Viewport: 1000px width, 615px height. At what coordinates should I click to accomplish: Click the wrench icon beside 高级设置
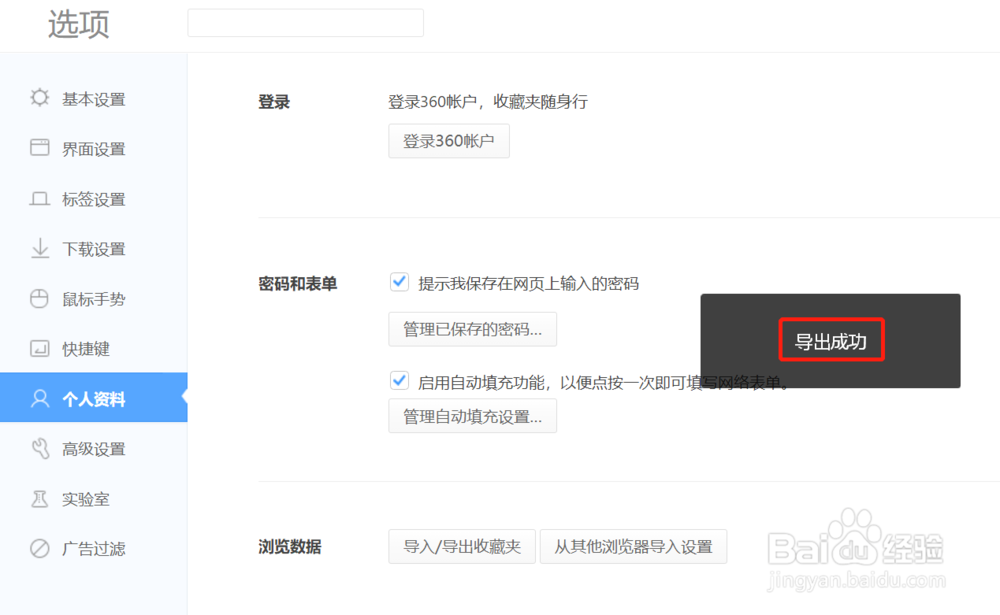coord(40,448)
